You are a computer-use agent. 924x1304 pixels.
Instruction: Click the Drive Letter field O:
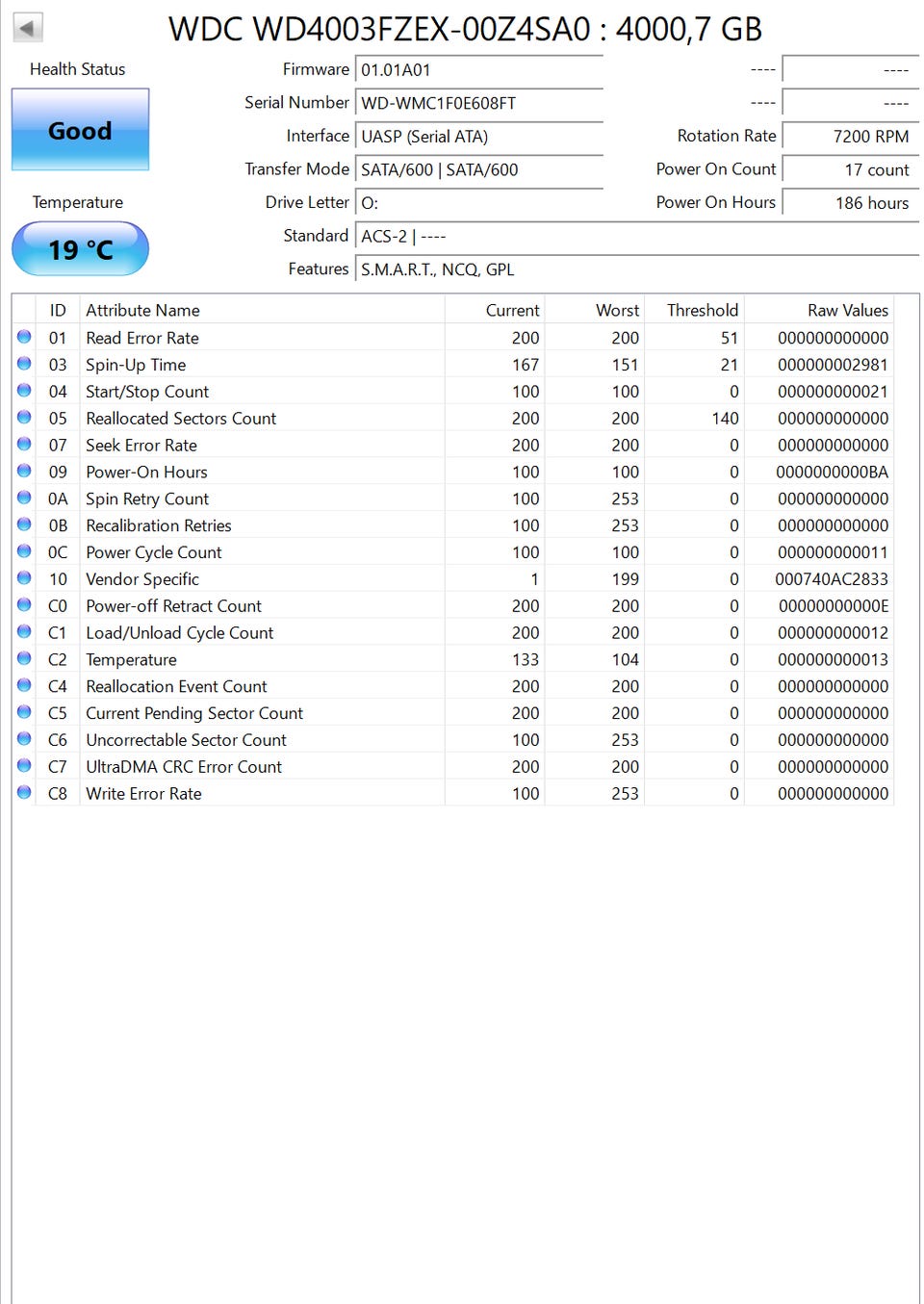(479, 203)
